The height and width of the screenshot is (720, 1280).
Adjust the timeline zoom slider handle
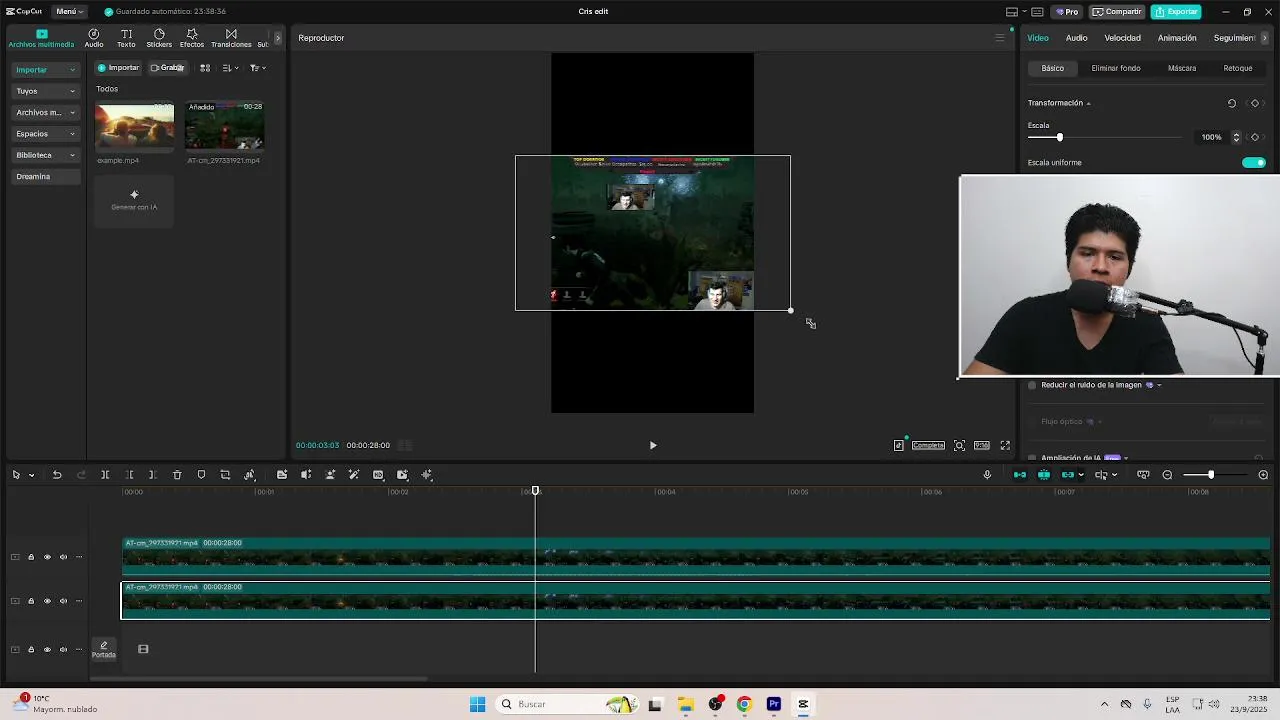click(1210, 475)
